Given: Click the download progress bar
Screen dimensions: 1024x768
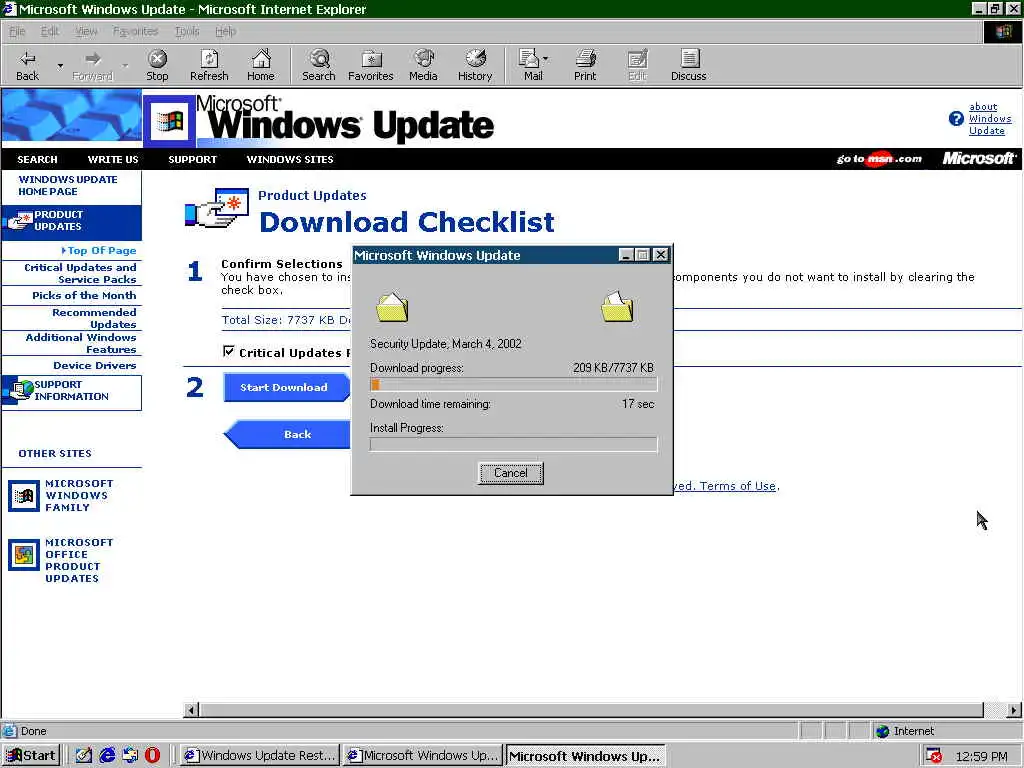Looking at the screenshot, I should tap(513, 385).
